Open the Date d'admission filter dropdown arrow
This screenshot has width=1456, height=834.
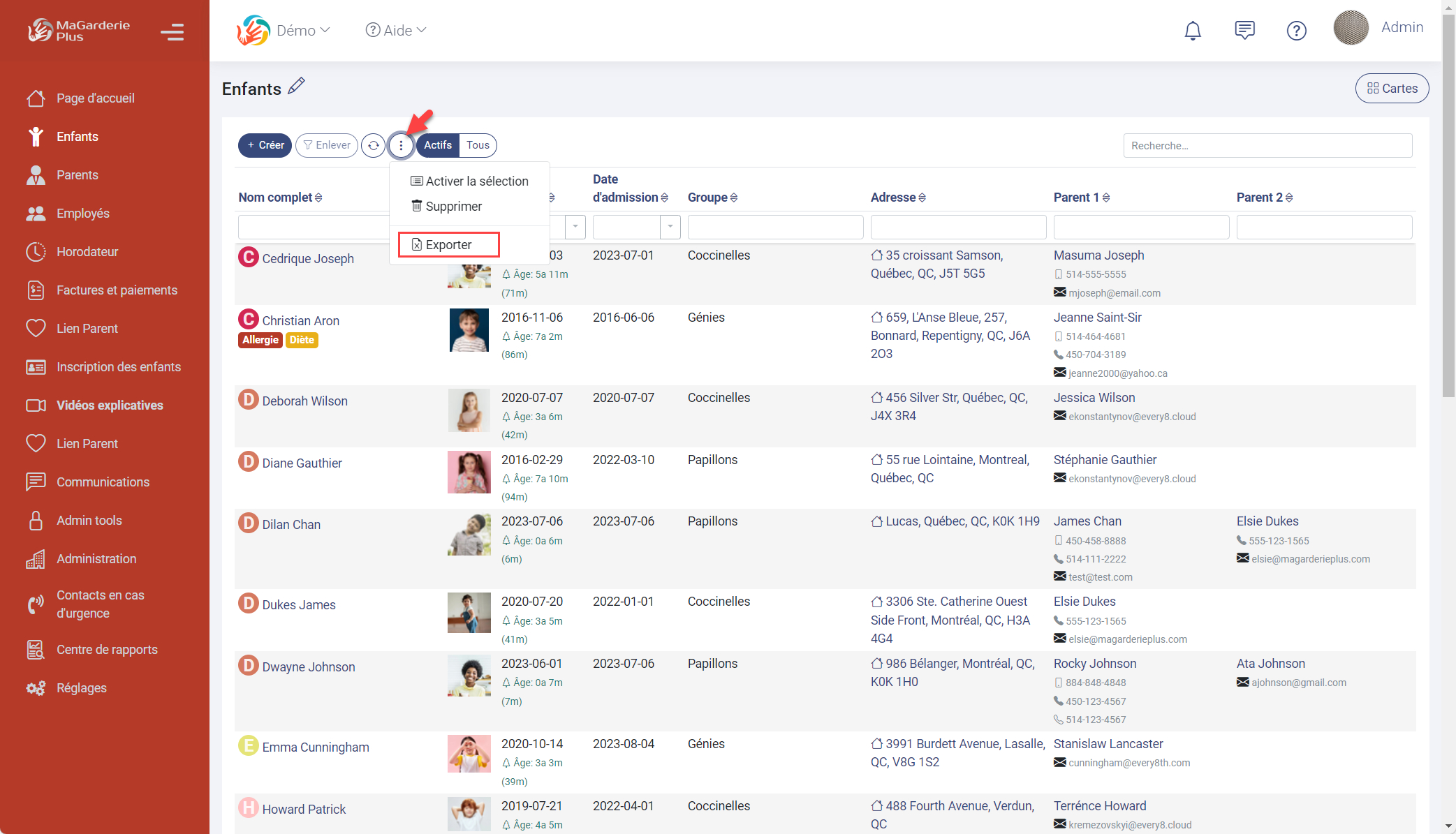(x=670, y=227)
